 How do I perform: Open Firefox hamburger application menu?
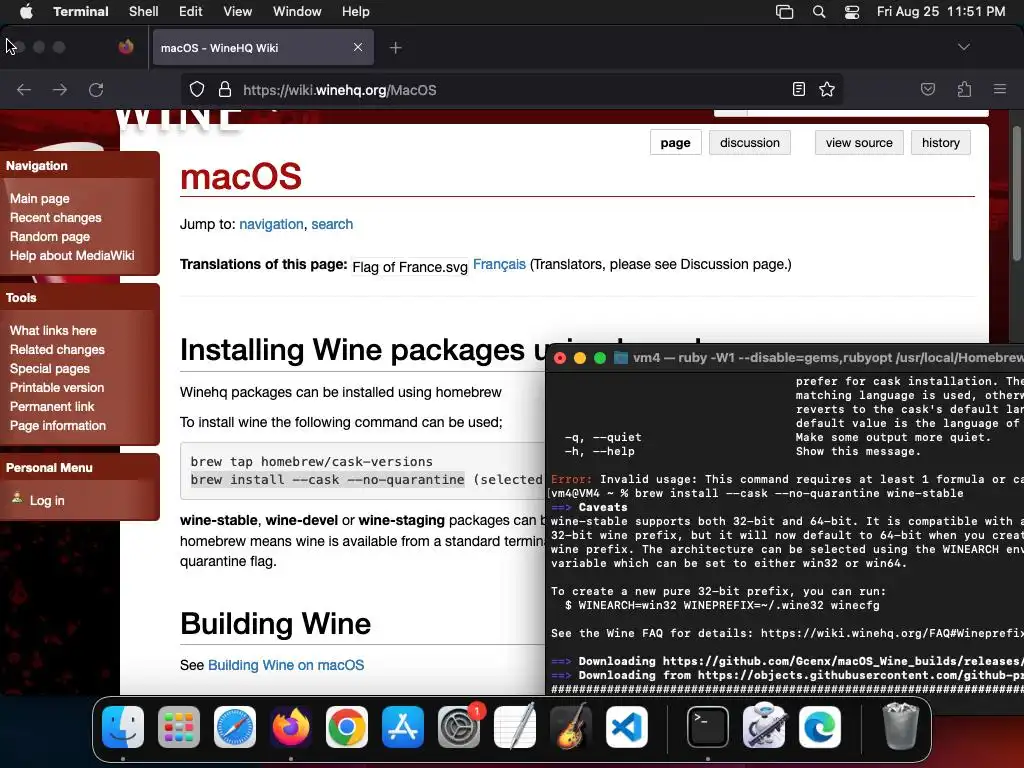coord(999,89)
